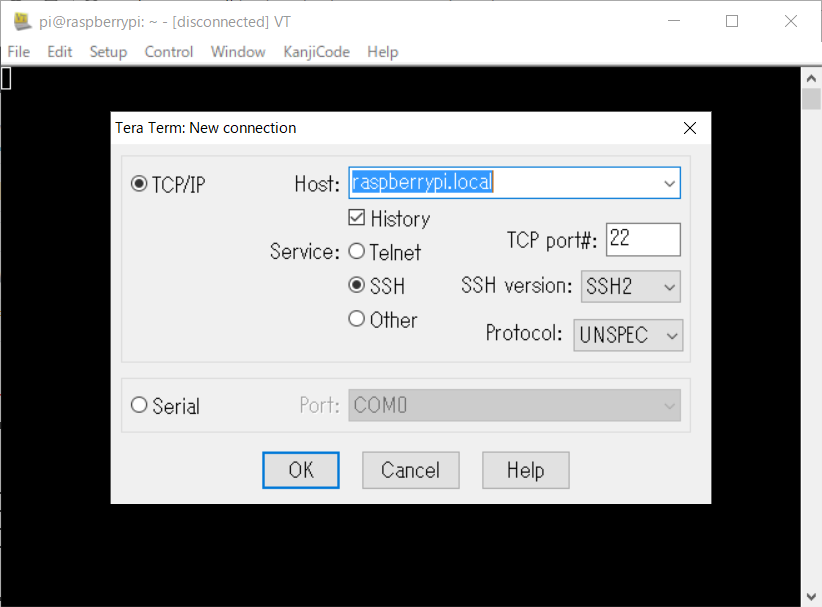Viewport: 822px width, 607px height.
Task: Open the Window menu
Action: coord(238,52)
